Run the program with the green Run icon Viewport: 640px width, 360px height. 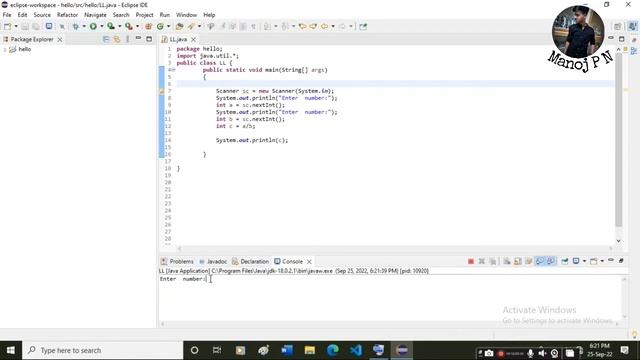point(93,27)
